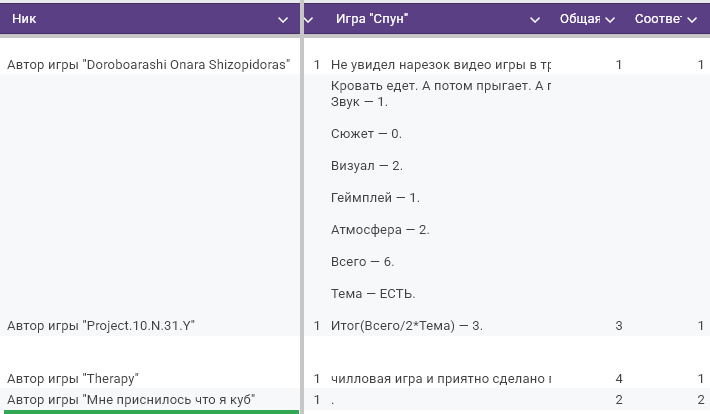Select the "Doroboarashi Onara Shizopidoras" author cell
This screenshot has width=710, height=414.
point(148,65)
